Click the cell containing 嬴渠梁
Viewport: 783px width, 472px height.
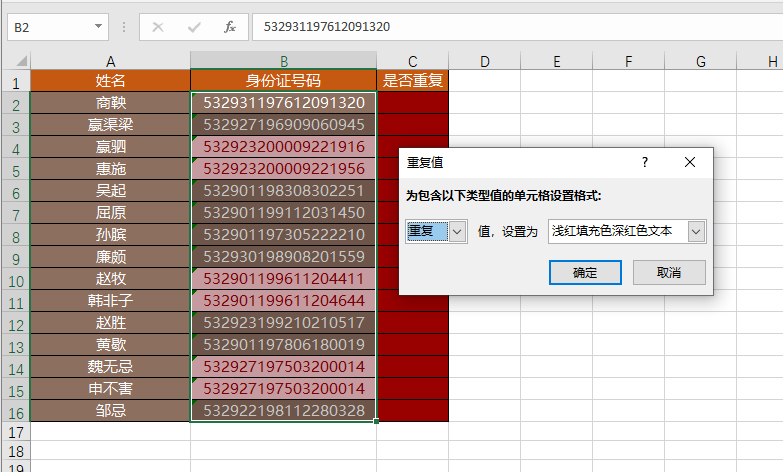pos(110,124)
